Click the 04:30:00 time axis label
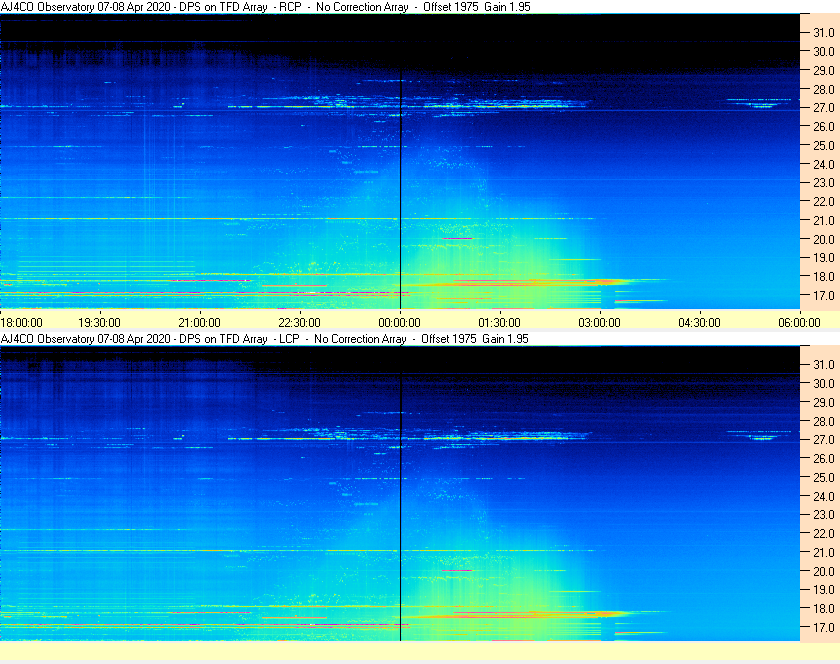The width and height of the screenshot is (840, 664). point(700,323)
